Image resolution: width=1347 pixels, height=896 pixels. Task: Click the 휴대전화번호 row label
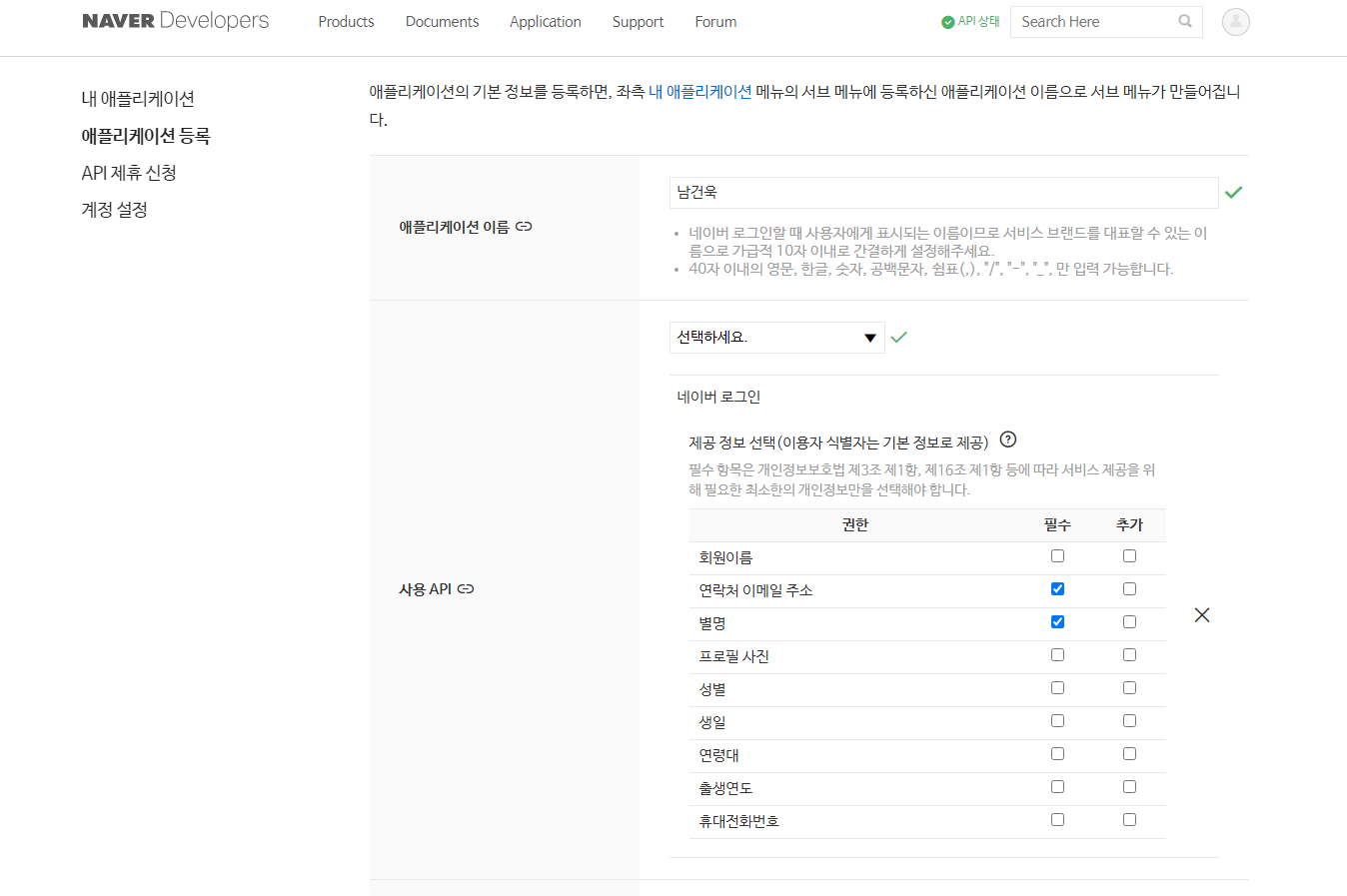tap(738, 822)
